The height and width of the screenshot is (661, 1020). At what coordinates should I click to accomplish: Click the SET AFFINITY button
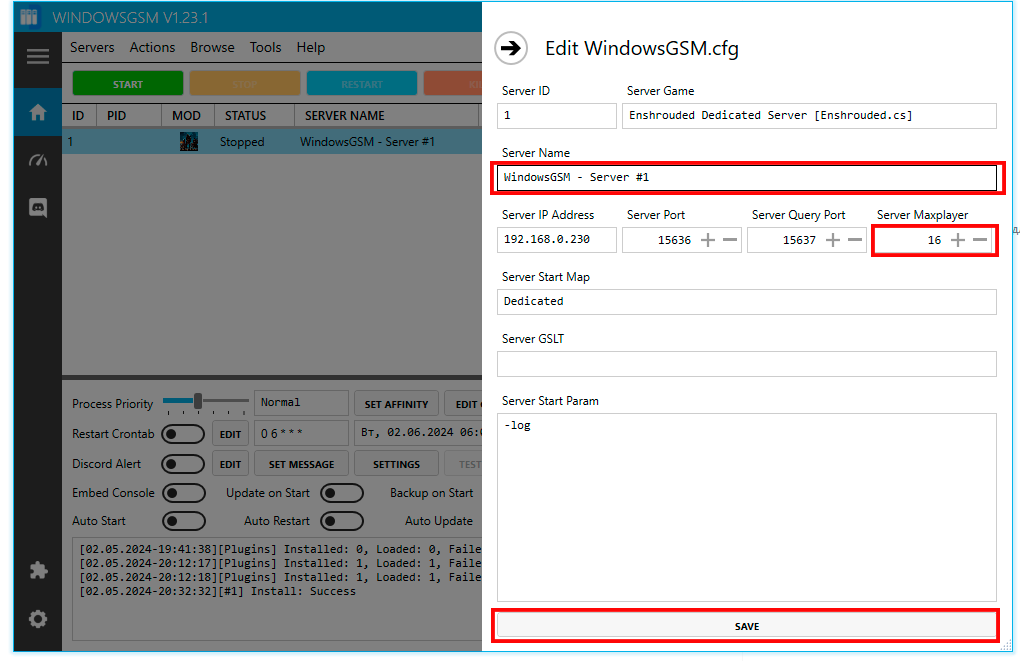[x=396, y=404]
